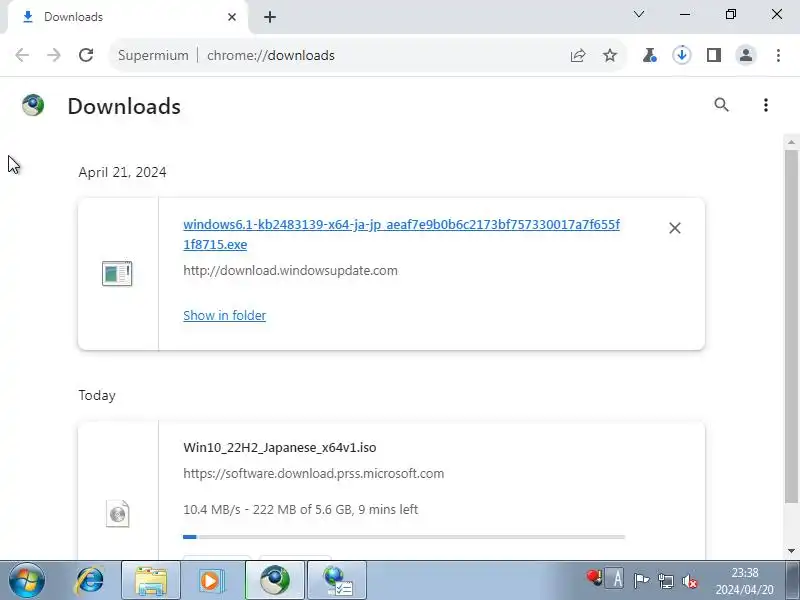Switch to Supermium taskbar button
This screenshot has height=600, width=800.
coord(275,581)
